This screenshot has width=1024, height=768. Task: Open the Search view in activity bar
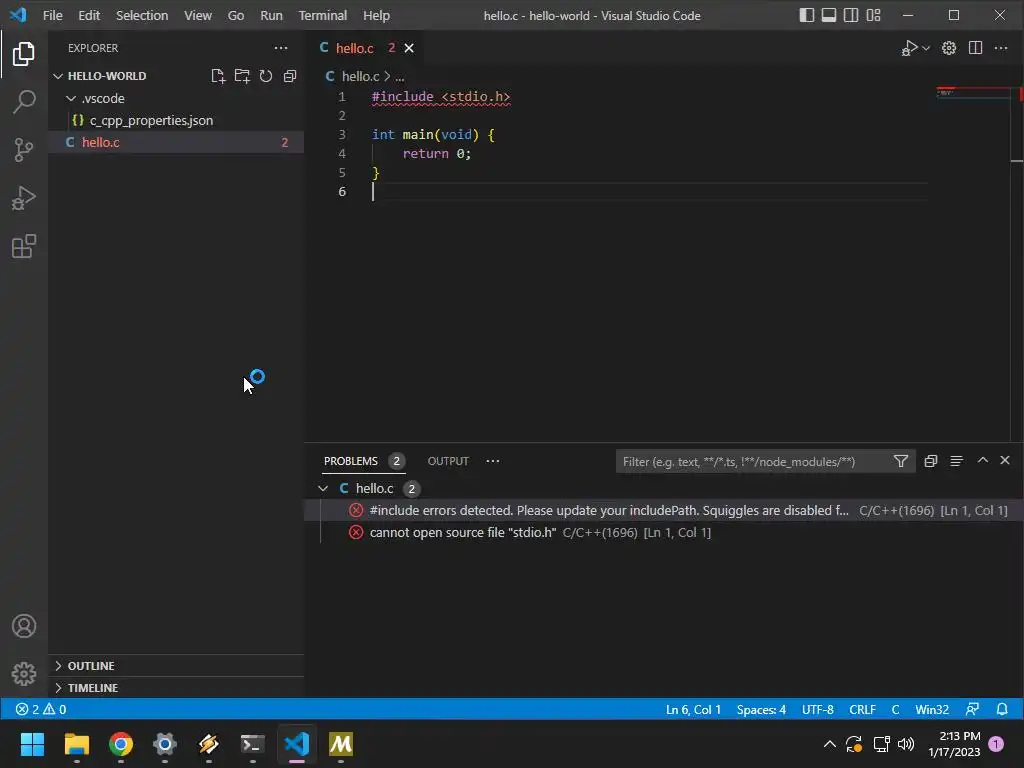pyautogui.click(x=24, y=102)
